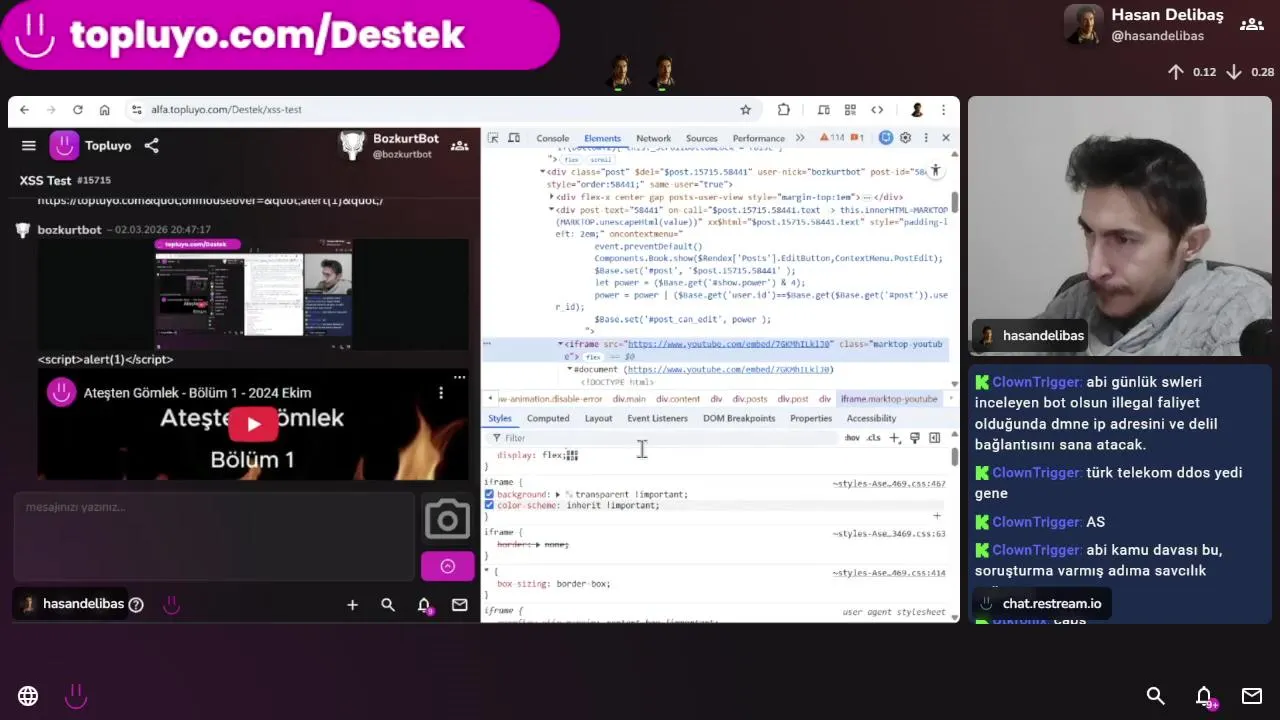Open the Accessibility tab
Image resolution: width=1280 pixels, height=720 pixels.
tap(871, 418)
